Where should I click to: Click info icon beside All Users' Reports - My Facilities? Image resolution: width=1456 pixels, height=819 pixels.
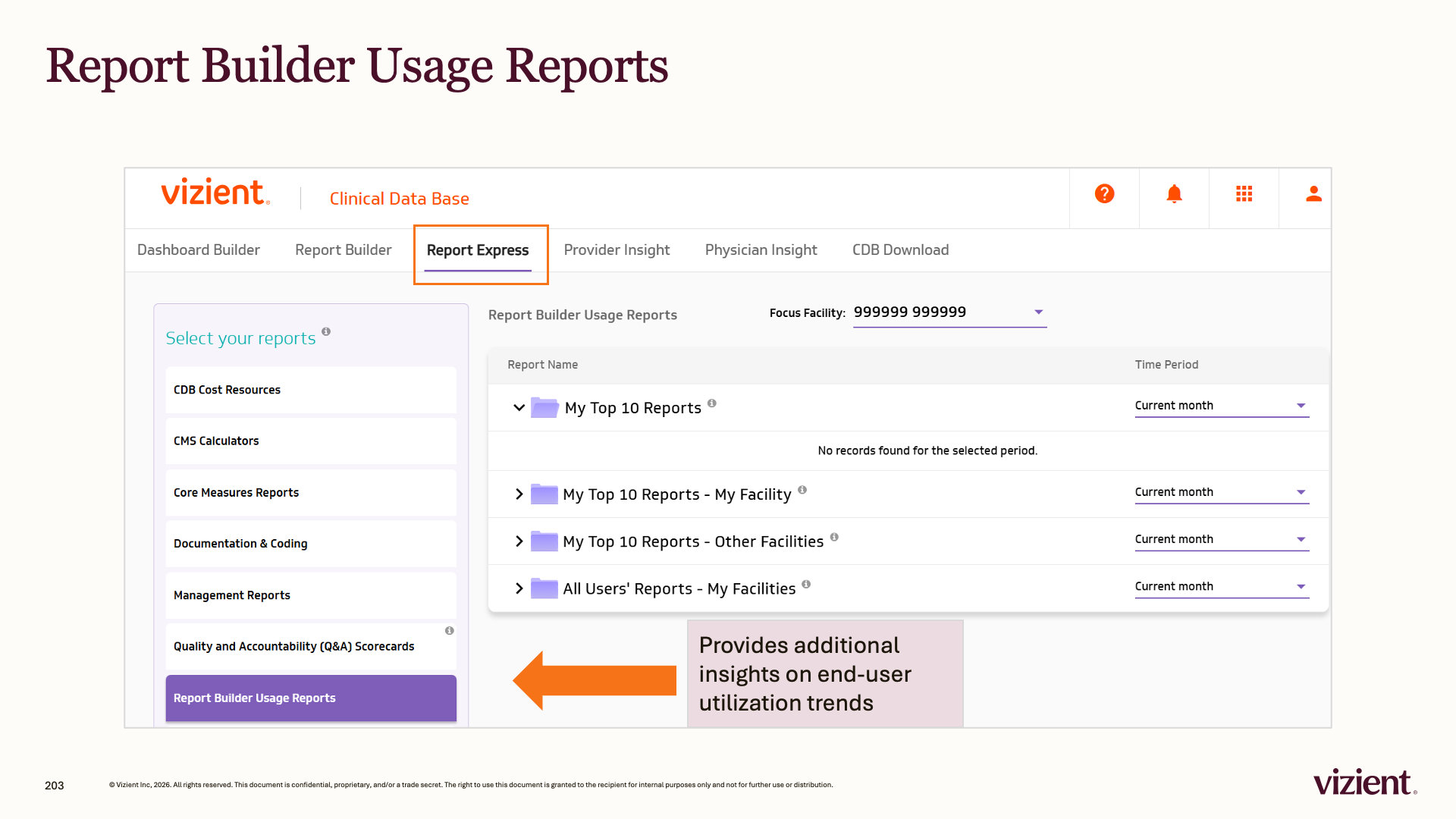(x=806, y=584)
